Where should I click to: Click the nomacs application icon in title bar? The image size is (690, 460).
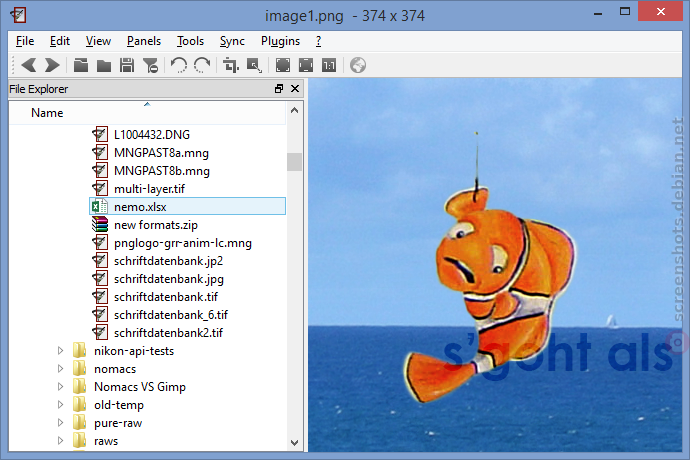click(18, 15)
